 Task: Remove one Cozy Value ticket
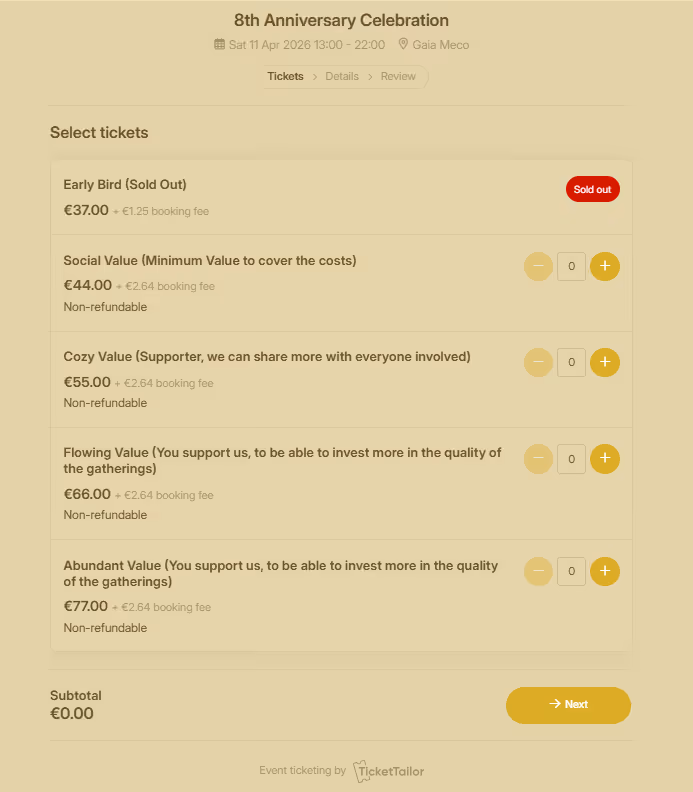pyautogui.click(x=538, y=362)
